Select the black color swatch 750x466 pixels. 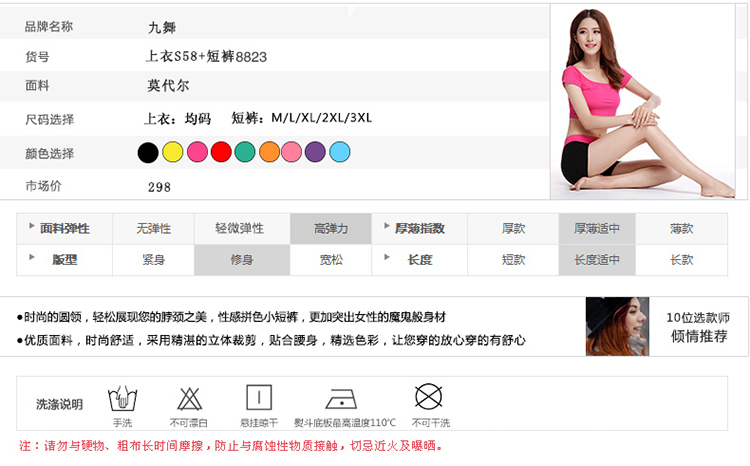[148, 153]
